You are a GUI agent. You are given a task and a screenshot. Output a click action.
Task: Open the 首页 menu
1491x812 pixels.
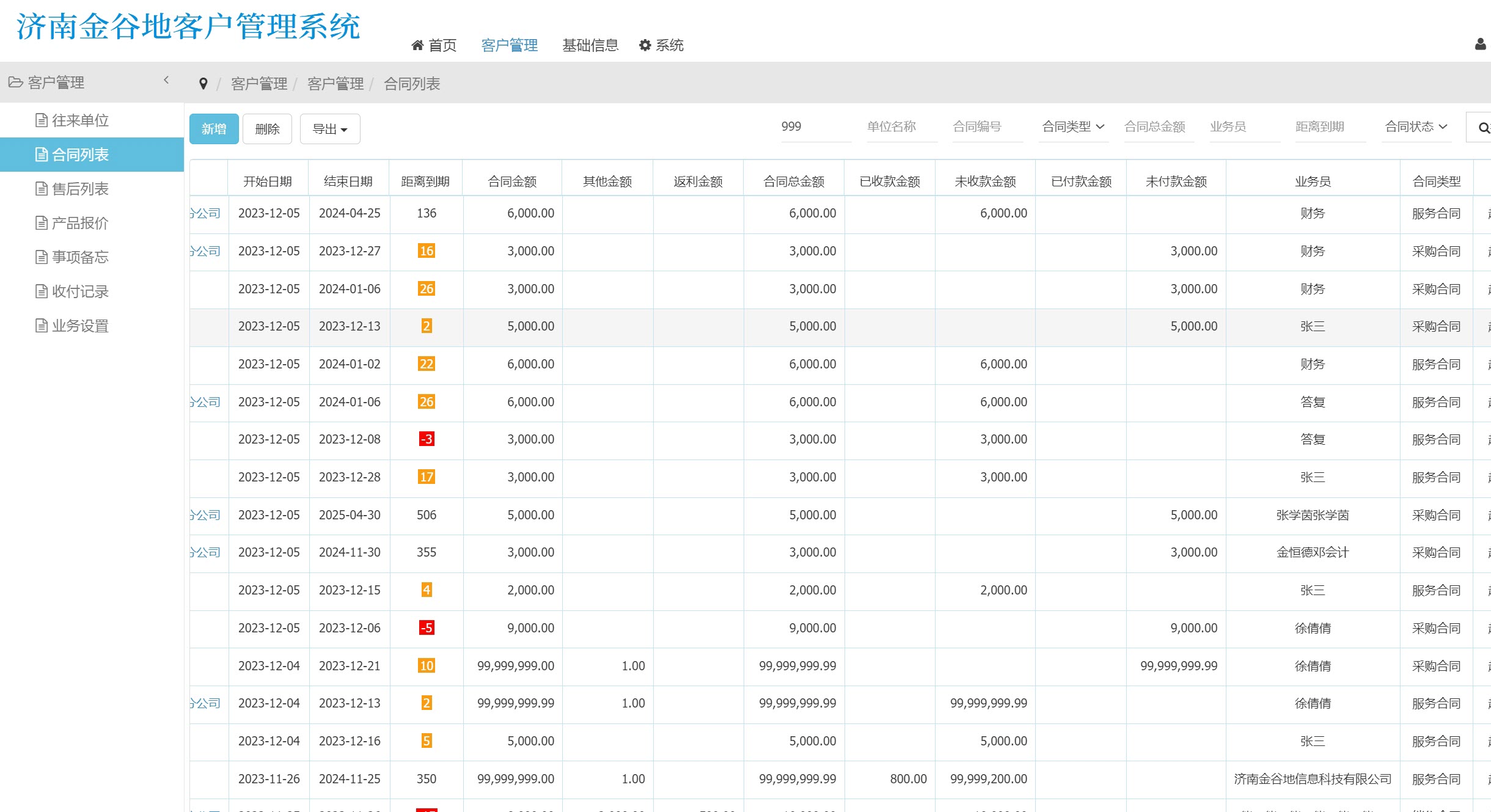pyautogui.click(x=434, y=45)
